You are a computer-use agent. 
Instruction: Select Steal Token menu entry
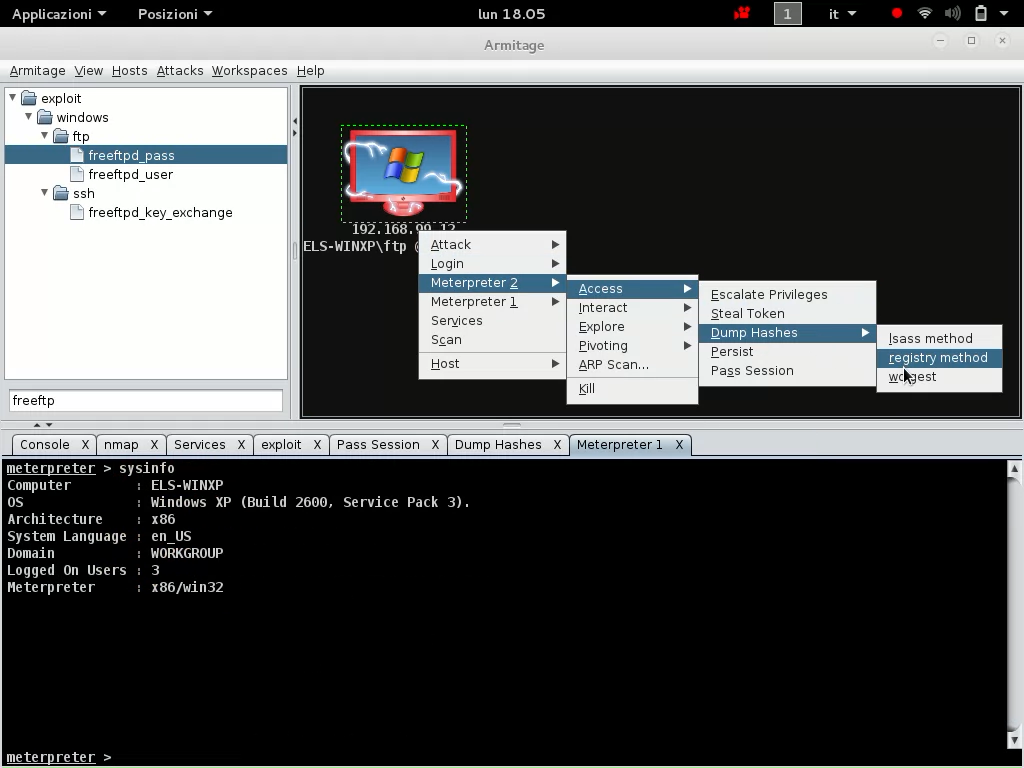[787, 313]
